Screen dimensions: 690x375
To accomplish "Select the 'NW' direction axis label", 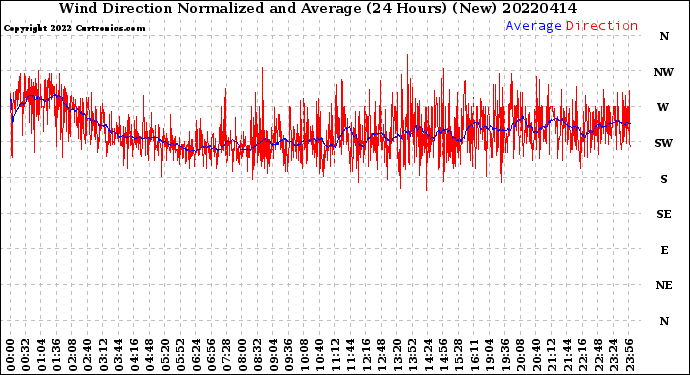I will click(664, 72).
